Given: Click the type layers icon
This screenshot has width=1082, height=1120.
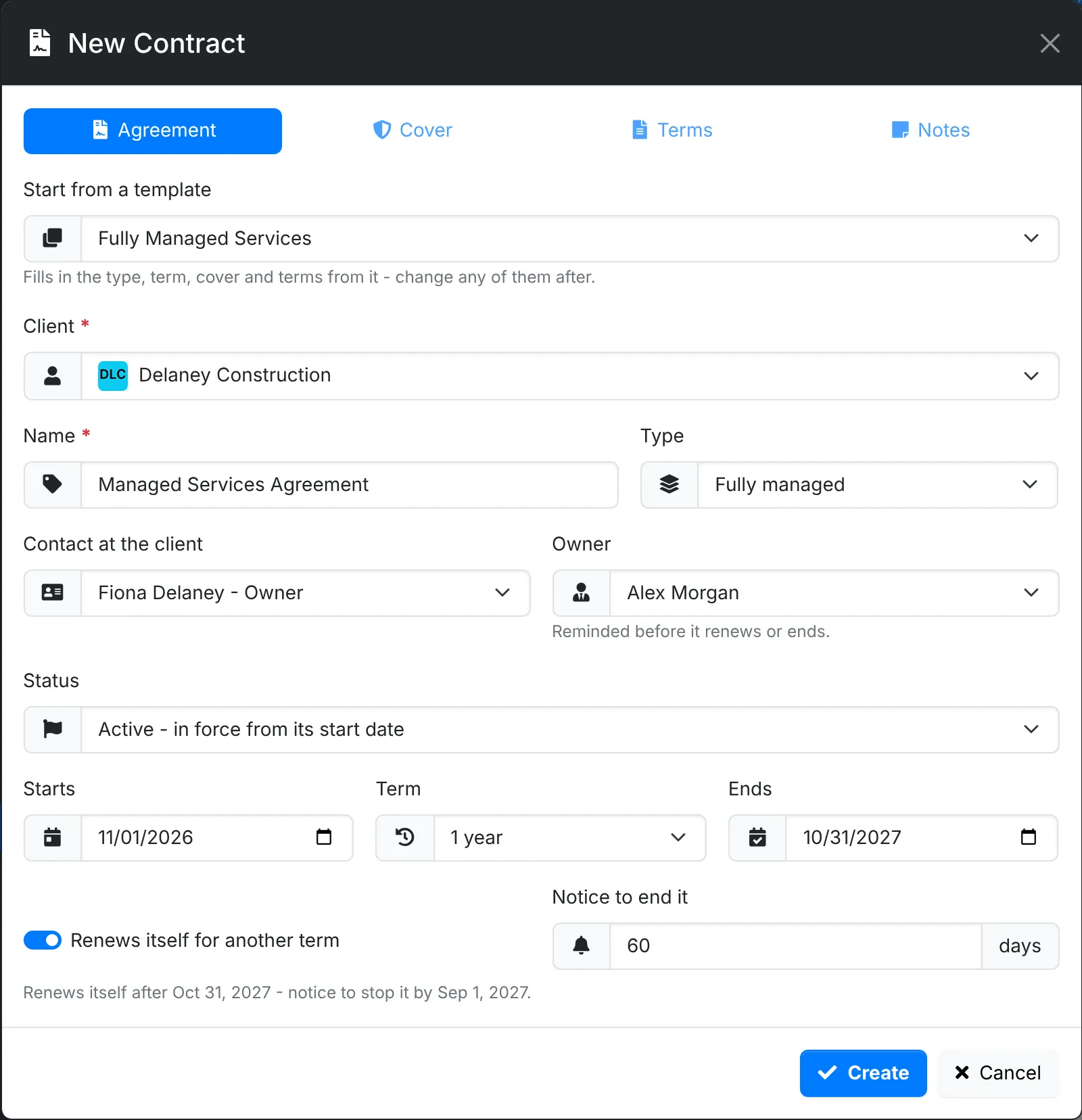Looking at the screenshot, I should coord(669,484).
